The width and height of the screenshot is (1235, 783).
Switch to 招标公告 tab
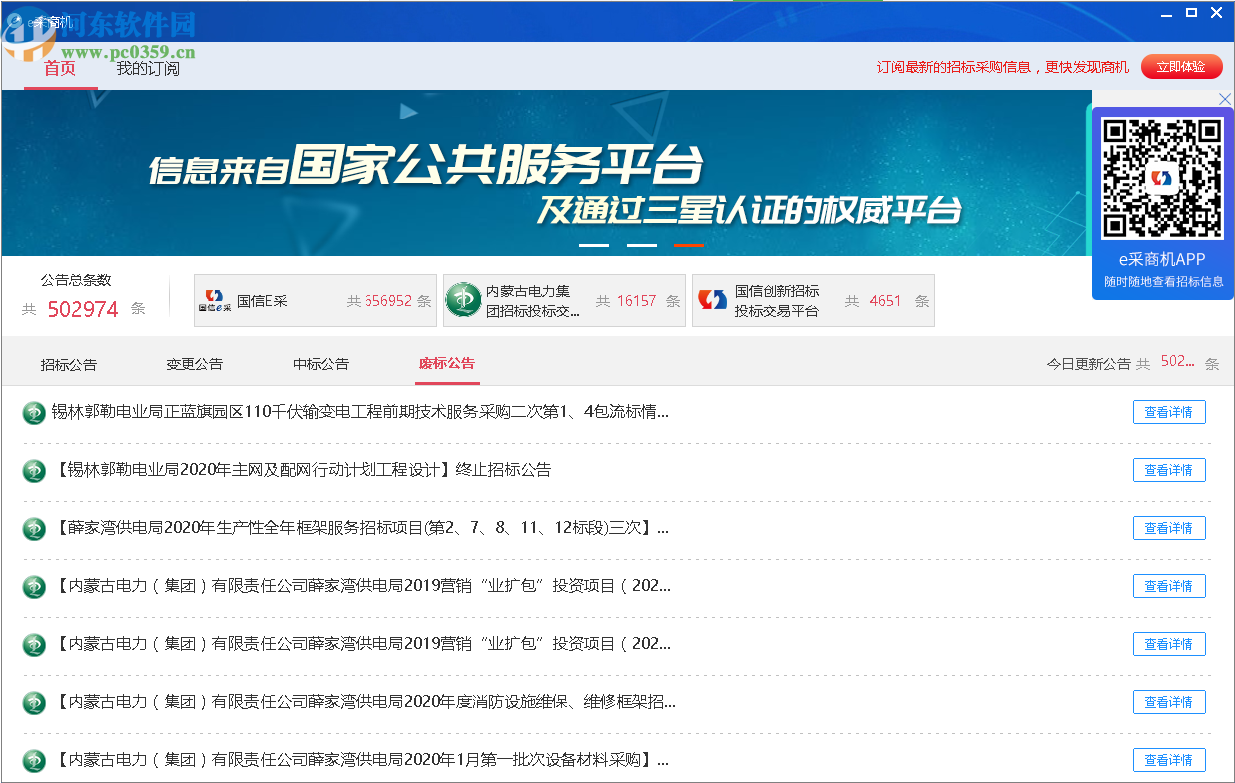click(x=69, y=364)
